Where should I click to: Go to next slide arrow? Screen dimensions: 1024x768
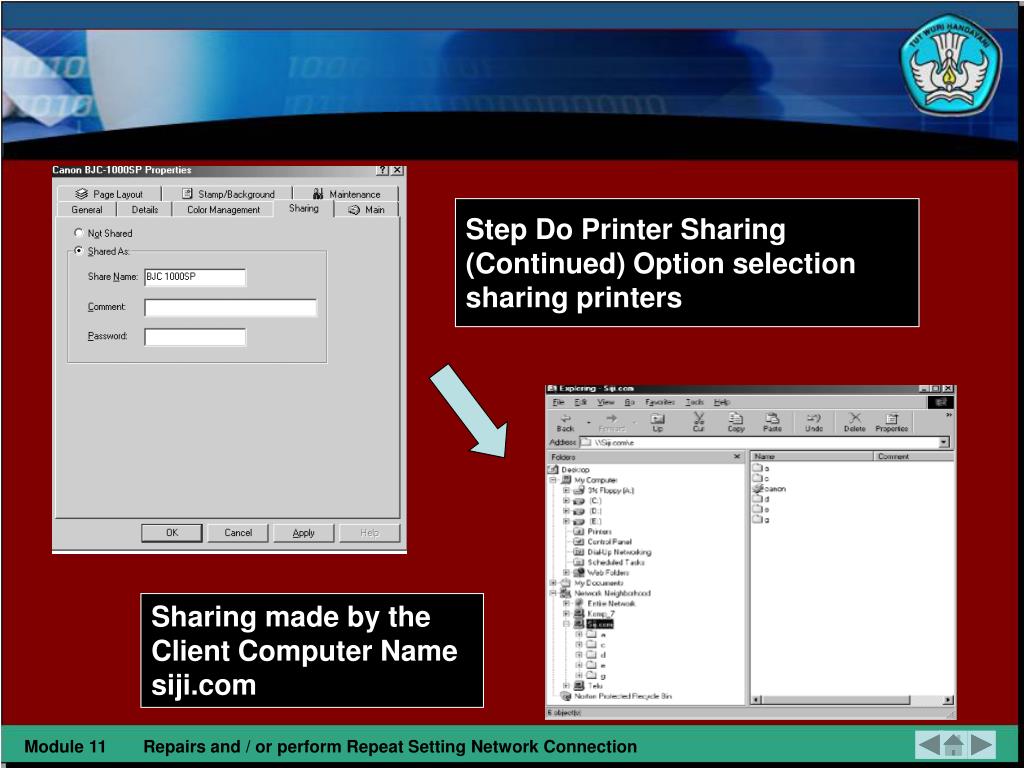pyautogui.click(x=982, y=744)
